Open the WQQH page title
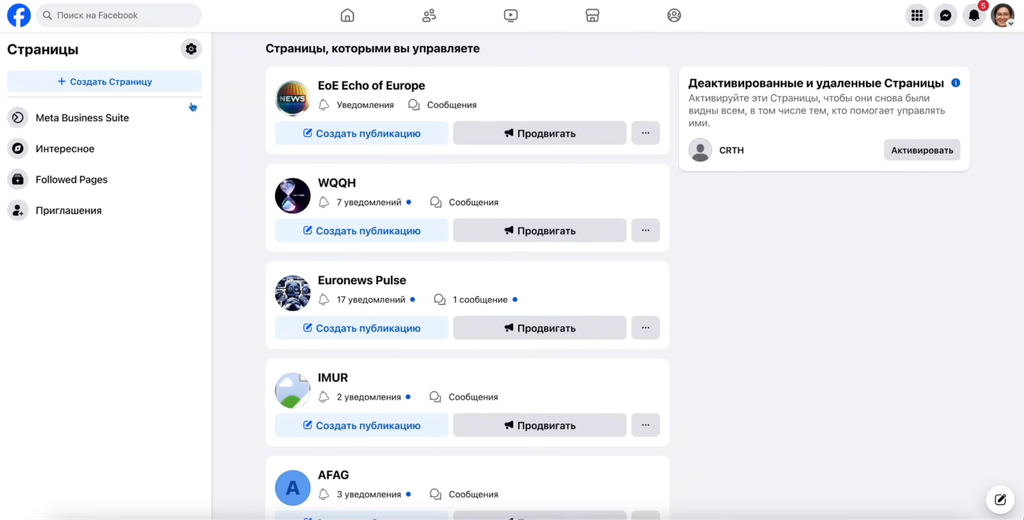Image resolution: width=1024 pixels, height=520 pixels. click(x=337, y=183)
